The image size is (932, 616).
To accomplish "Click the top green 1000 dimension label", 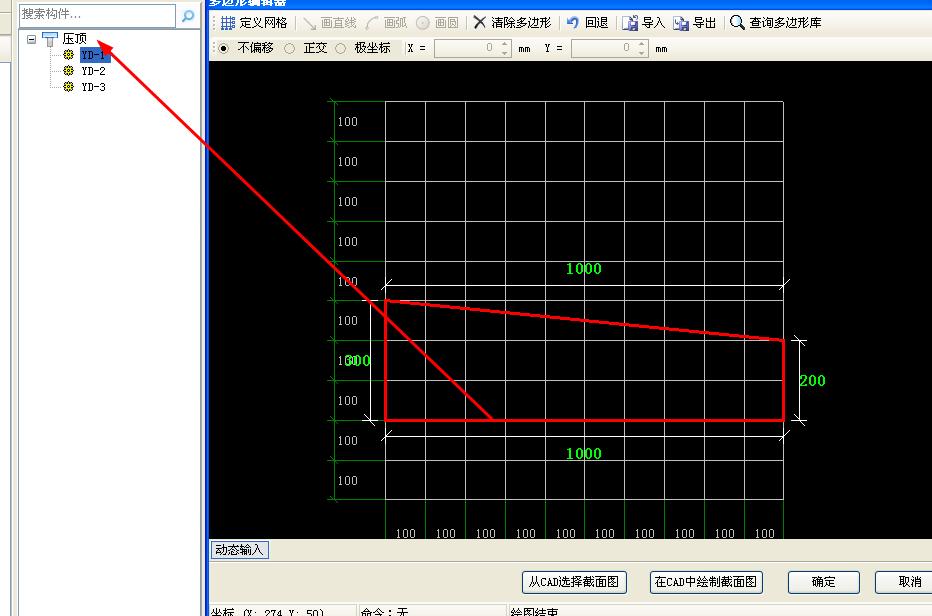I will click(x=584, y=269).
